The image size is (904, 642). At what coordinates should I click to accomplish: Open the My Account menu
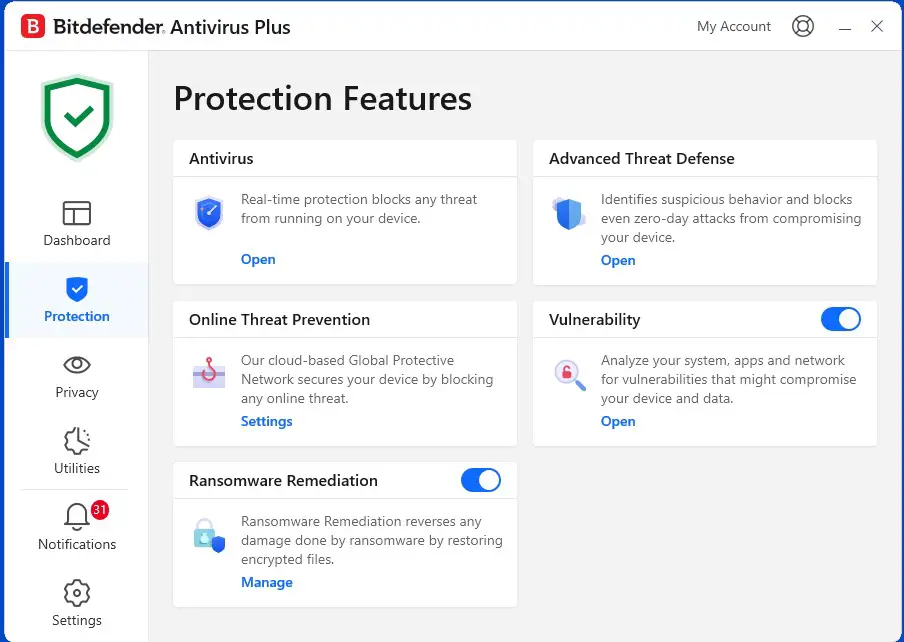coord(733,26)
